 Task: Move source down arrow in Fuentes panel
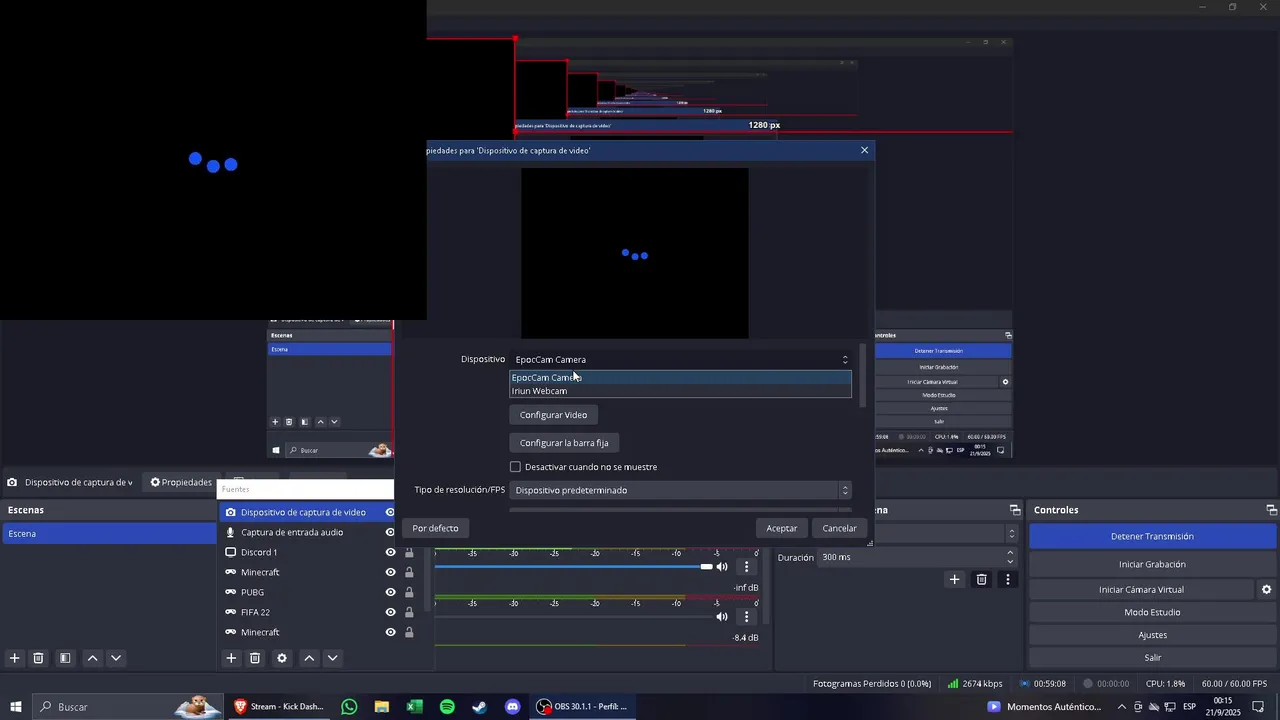coord(333,658)
